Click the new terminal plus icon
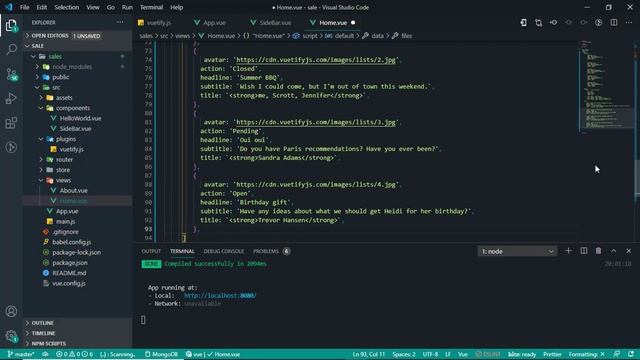 [x=568, y=251]
